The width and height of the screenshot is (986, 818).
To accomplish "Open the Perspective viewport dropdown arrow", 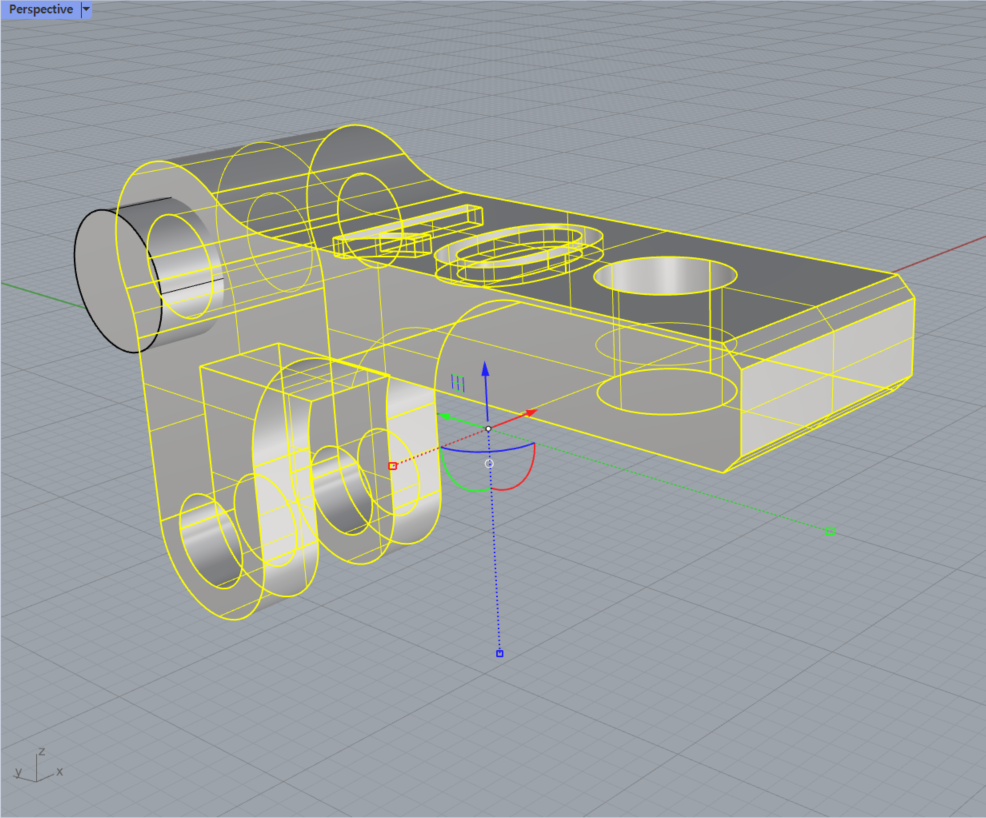I will point(86,9).
